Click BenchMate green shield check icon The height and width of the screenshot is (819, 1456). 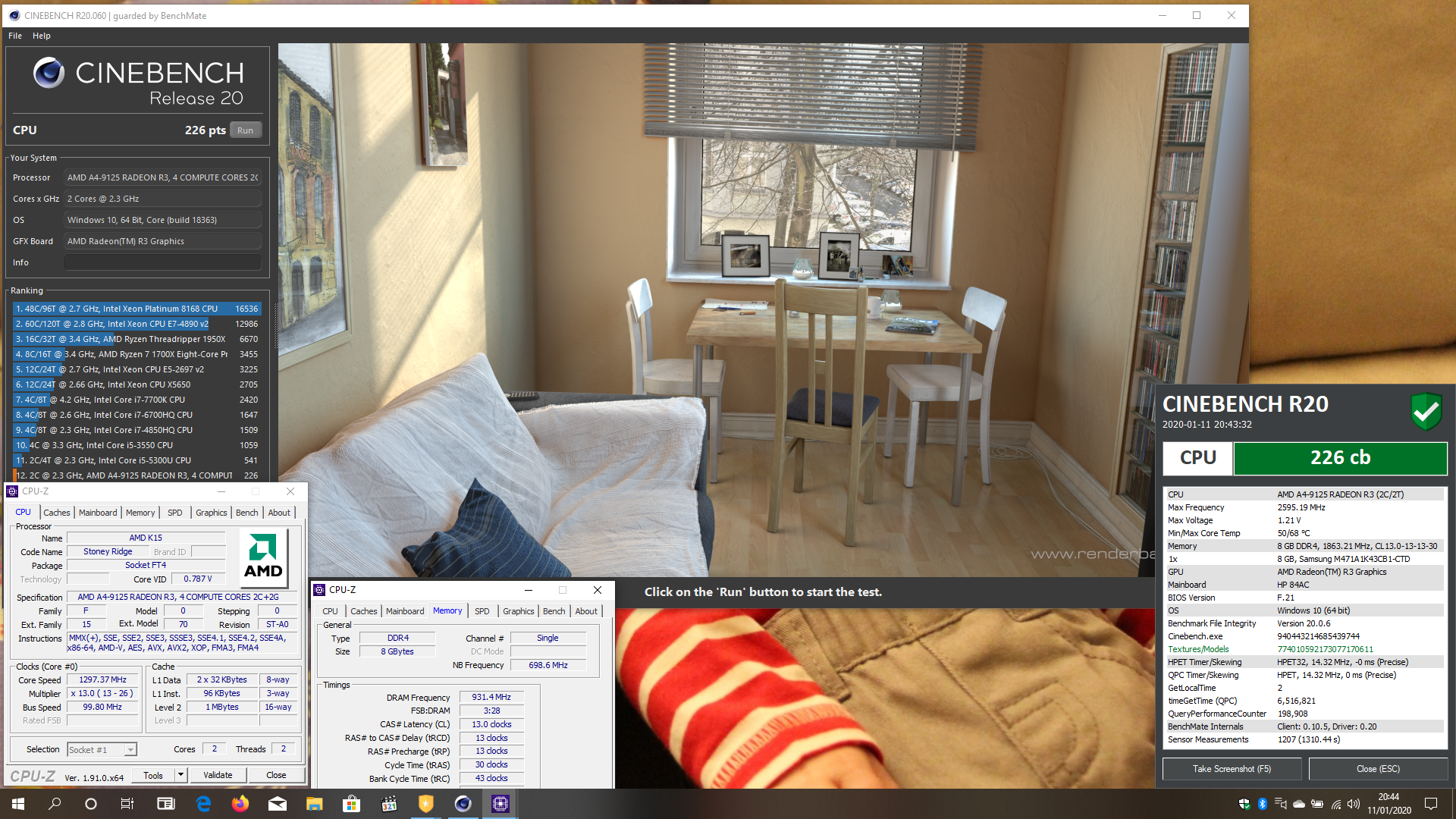click(1426, 412)
